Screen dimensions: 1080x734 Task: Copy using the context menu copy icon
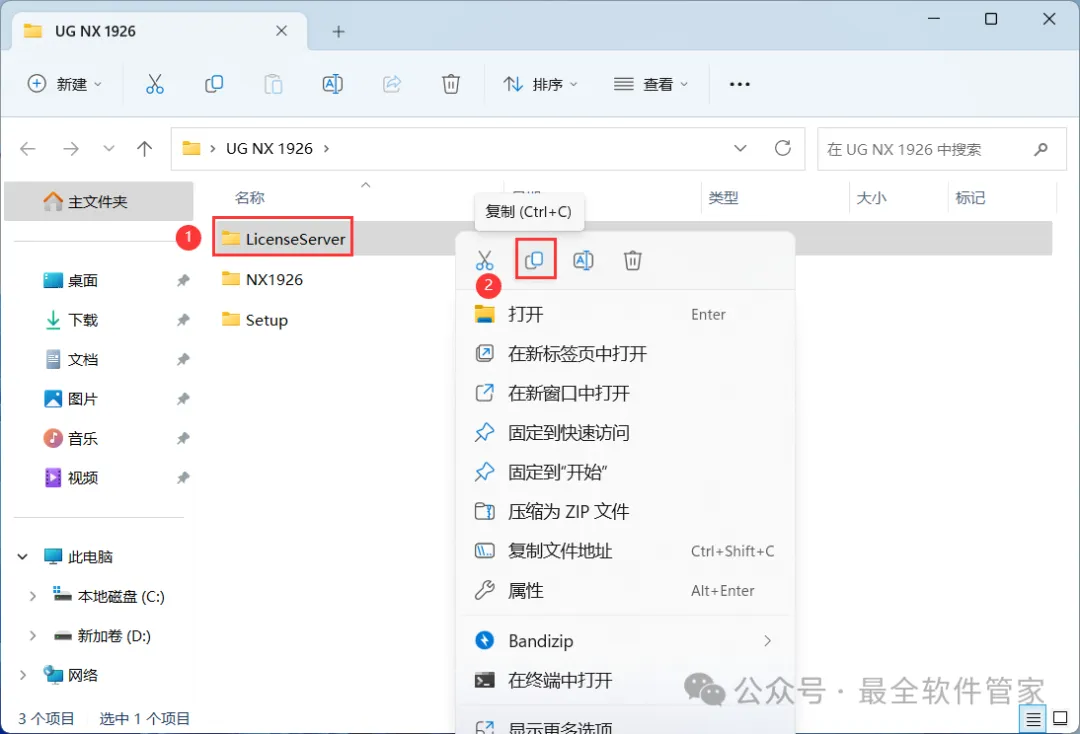[534, 260]
